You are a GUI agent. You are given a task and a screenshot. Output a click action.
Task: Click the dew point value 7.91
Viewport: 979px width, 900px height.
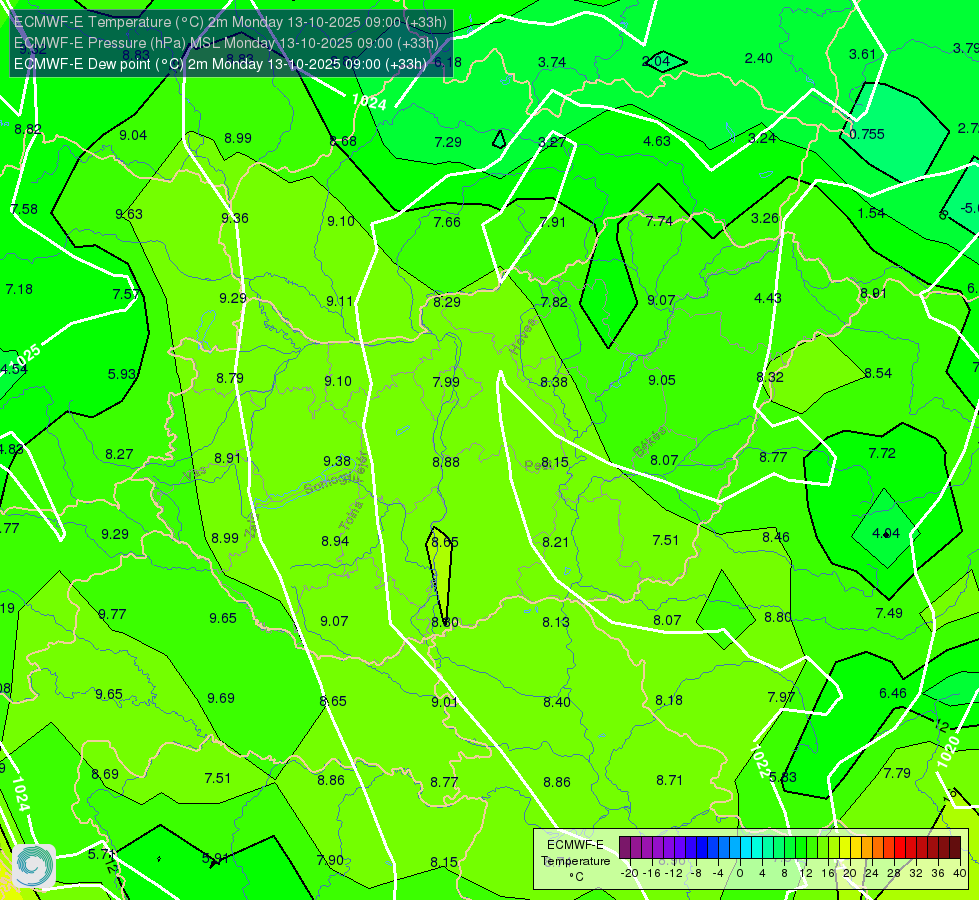pos(553,222)
